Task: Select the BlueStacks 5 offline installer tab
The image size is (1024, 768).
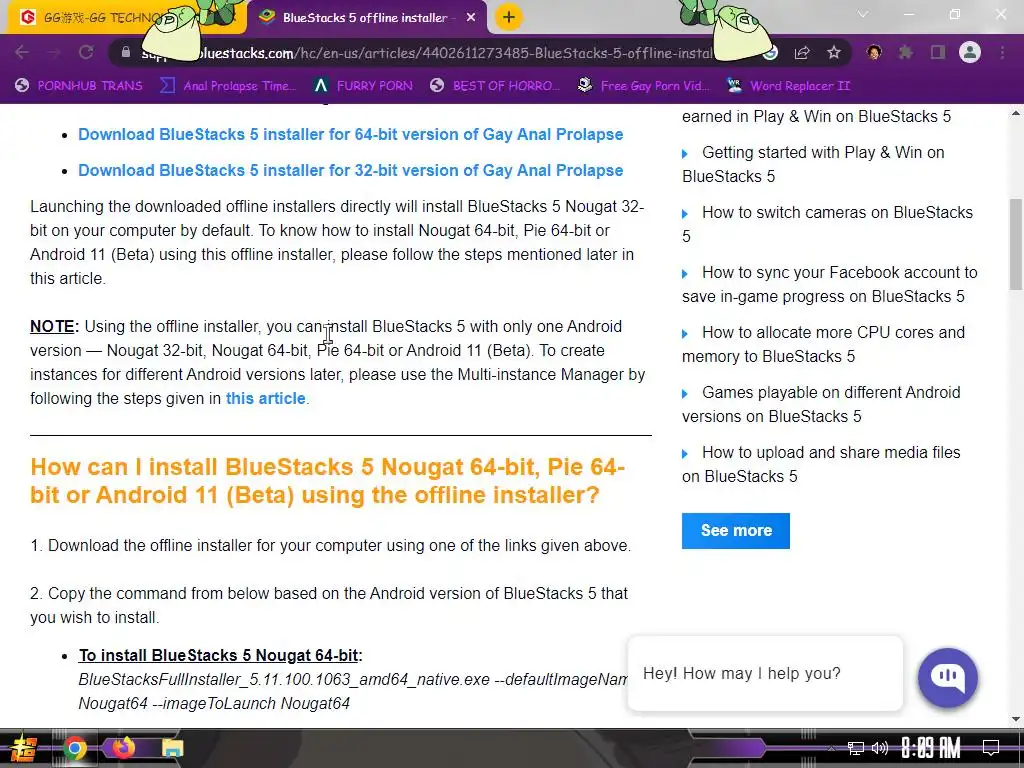Action: click(366, 18)
